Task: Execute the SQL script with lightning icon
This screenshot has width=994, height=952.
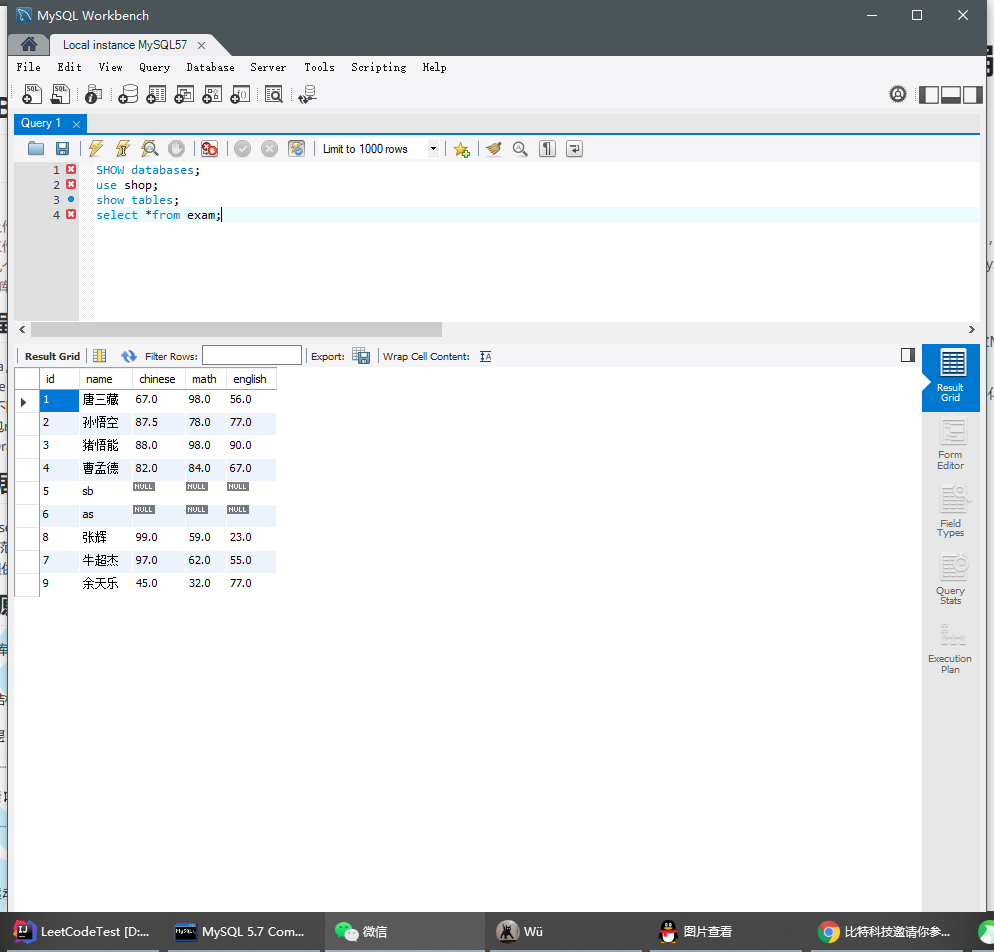Action: [x=96, y=148]
